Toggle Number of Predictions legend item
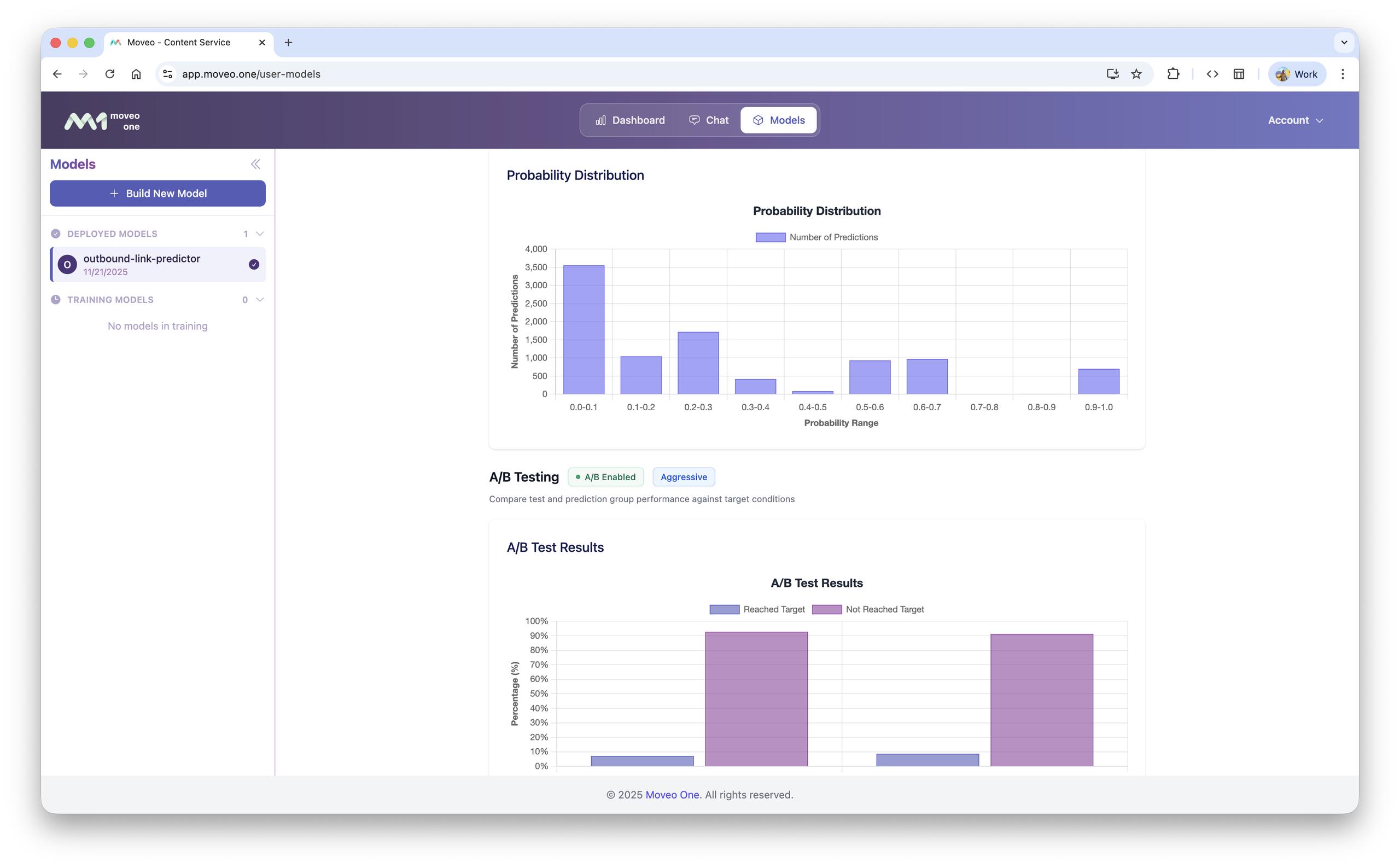Image resolution: width=1400 pixels, height=868 pixels. pyautogui.click(x=816, y=237)
